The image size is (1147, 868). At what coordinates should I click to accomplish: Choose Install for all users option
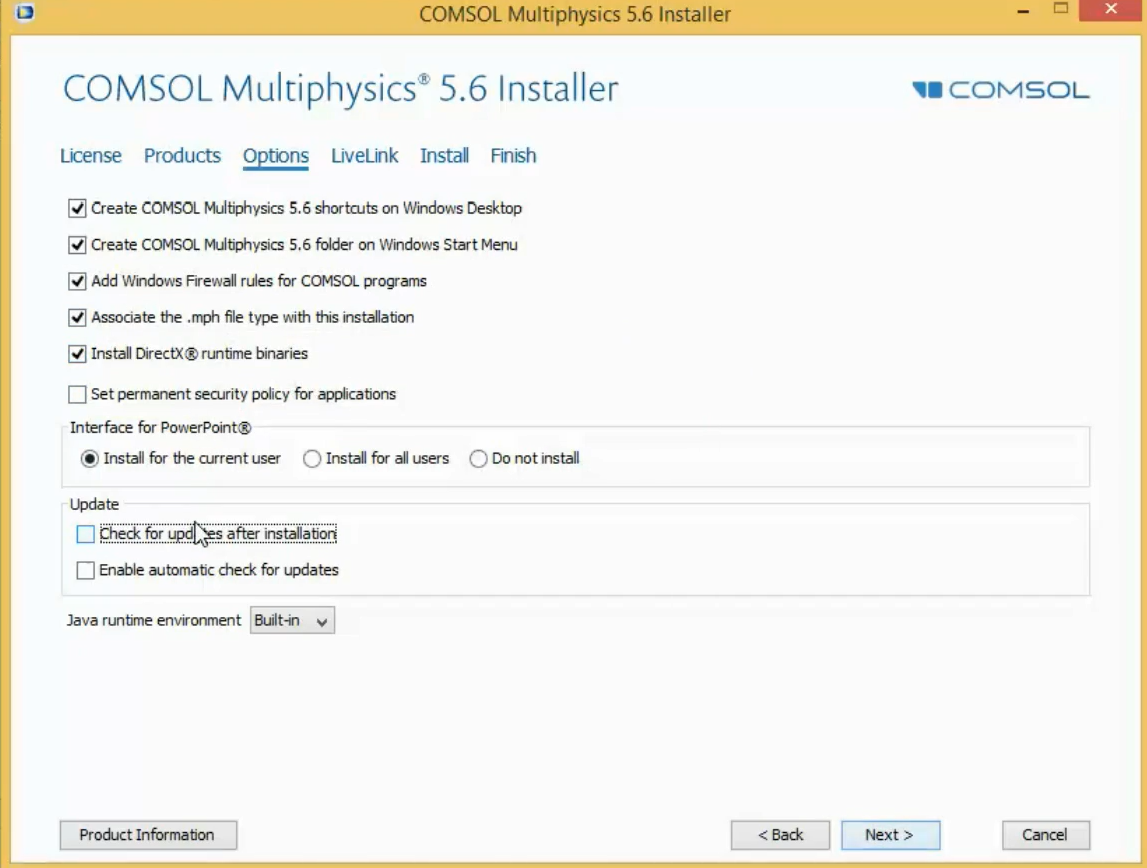tap(312, 458)
